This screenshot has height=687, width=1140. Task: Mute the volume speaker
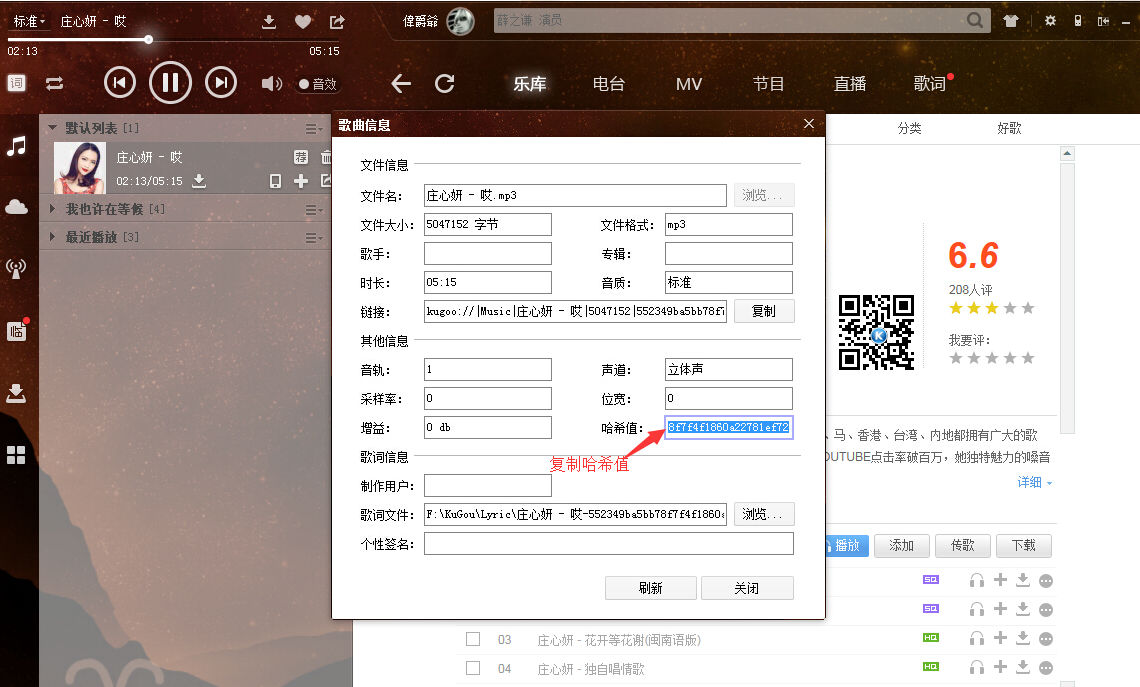point(271,84)
